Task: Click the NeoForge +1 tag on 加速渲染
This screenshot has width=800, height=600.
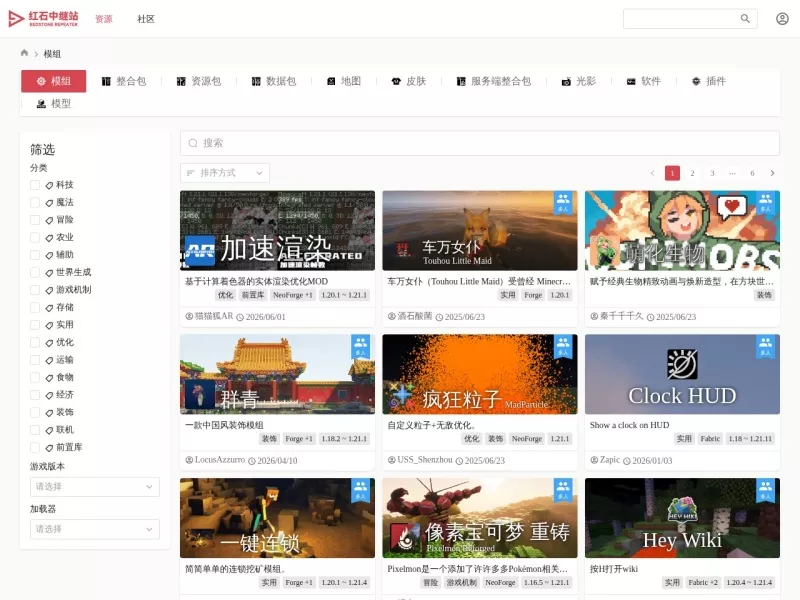Action: click(293, 295)
